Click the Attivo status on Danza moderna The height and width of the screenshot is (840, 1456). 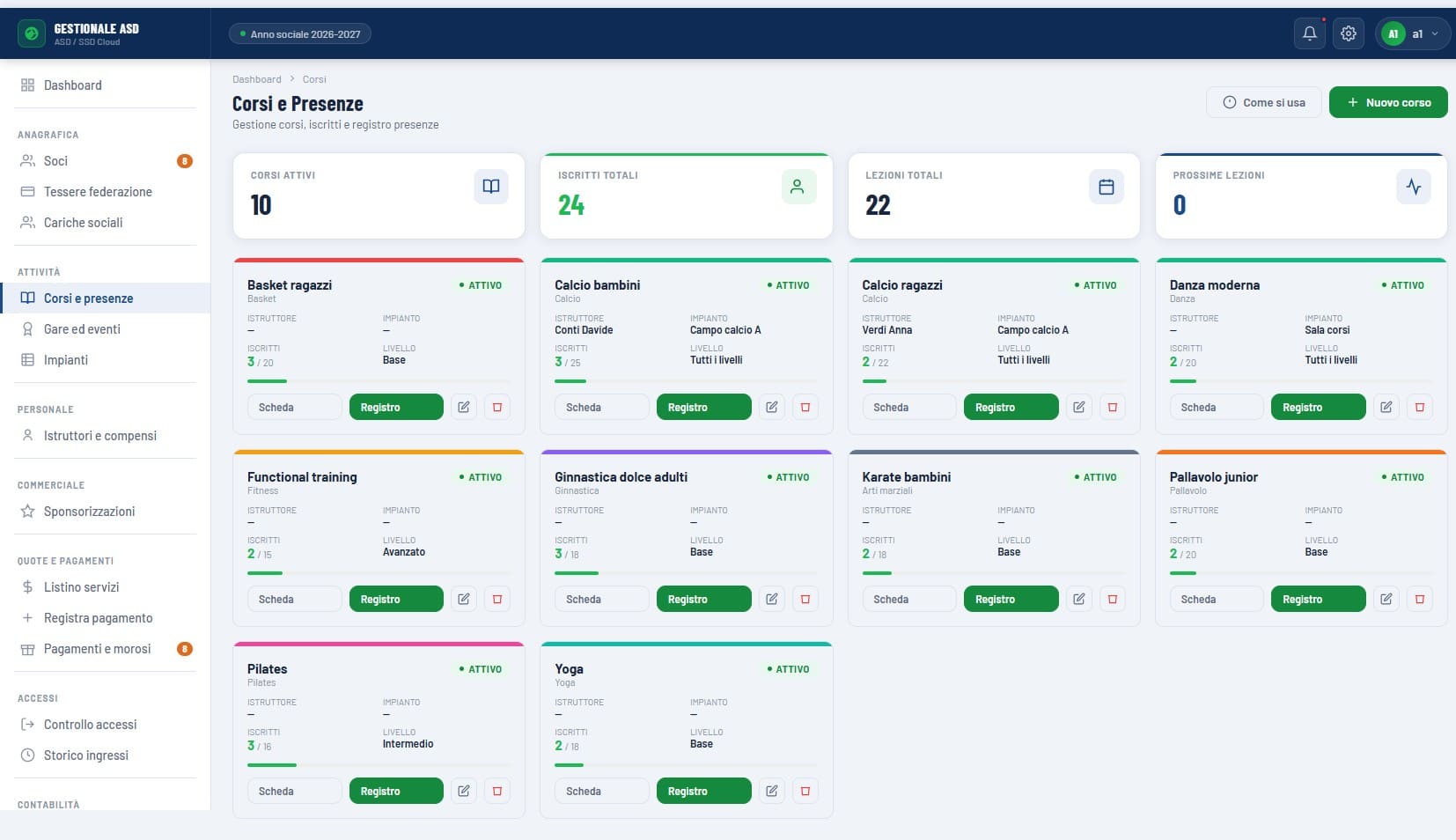tap(1403, 285)
